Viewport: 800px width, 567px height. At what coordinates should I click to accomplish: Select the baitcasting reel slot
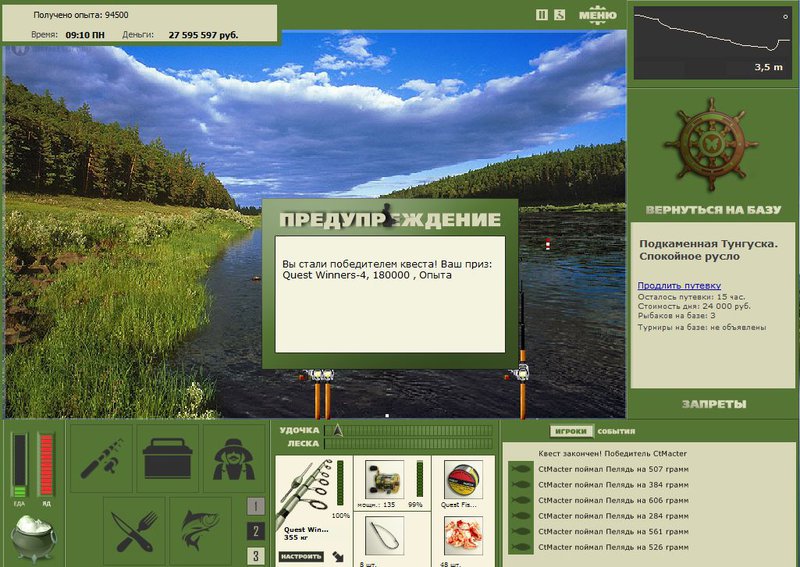pos(384,479)
